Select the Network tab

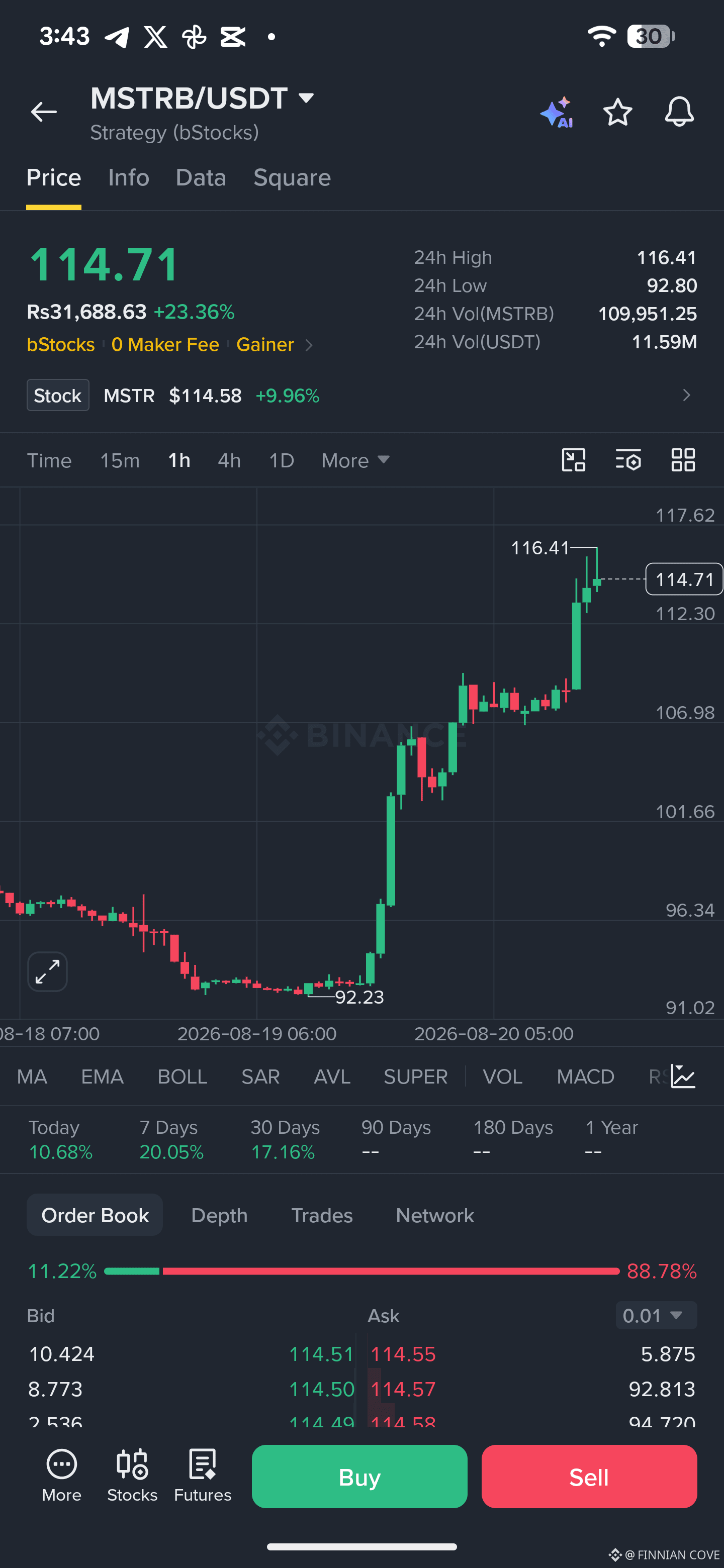click(x=435, y=1215)
